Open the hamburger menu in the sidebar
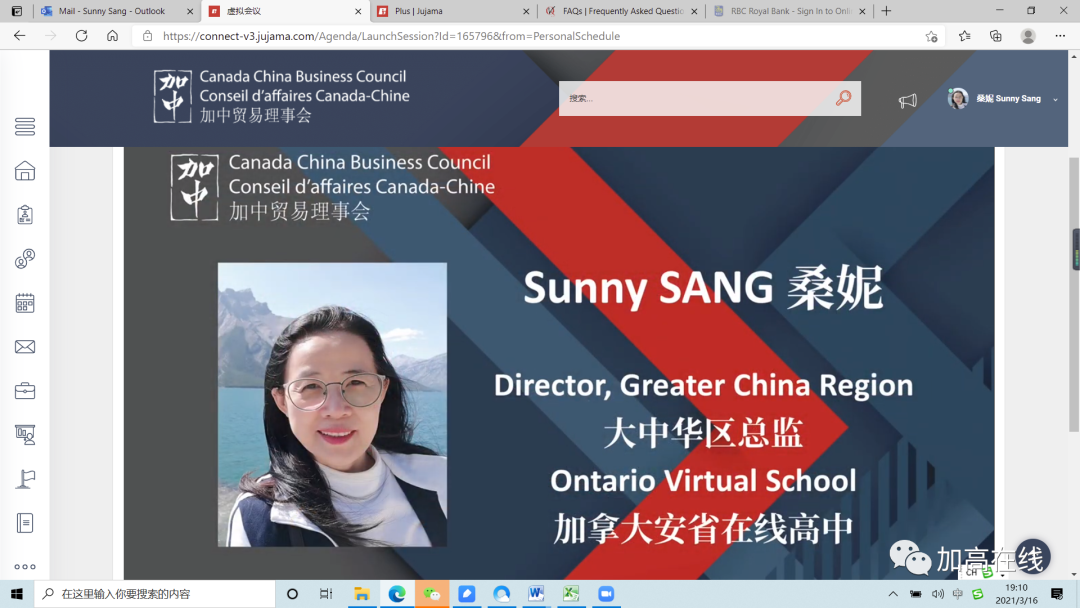Viewport: 1080px width, 608px height. click(25, 127)
